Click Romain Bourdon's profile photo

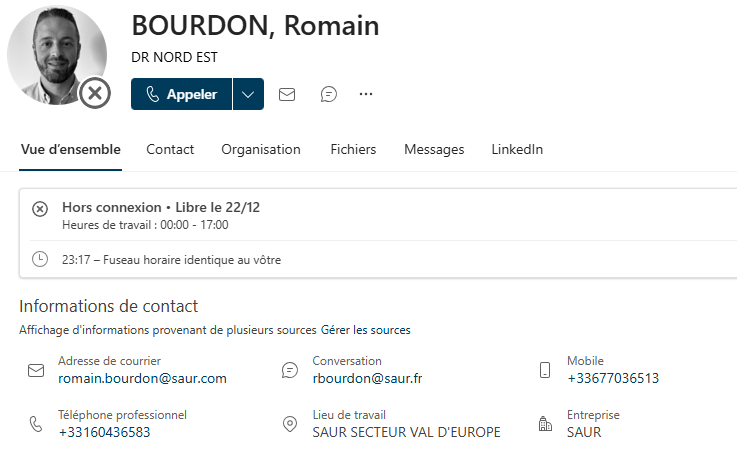[x=55, y=54]
